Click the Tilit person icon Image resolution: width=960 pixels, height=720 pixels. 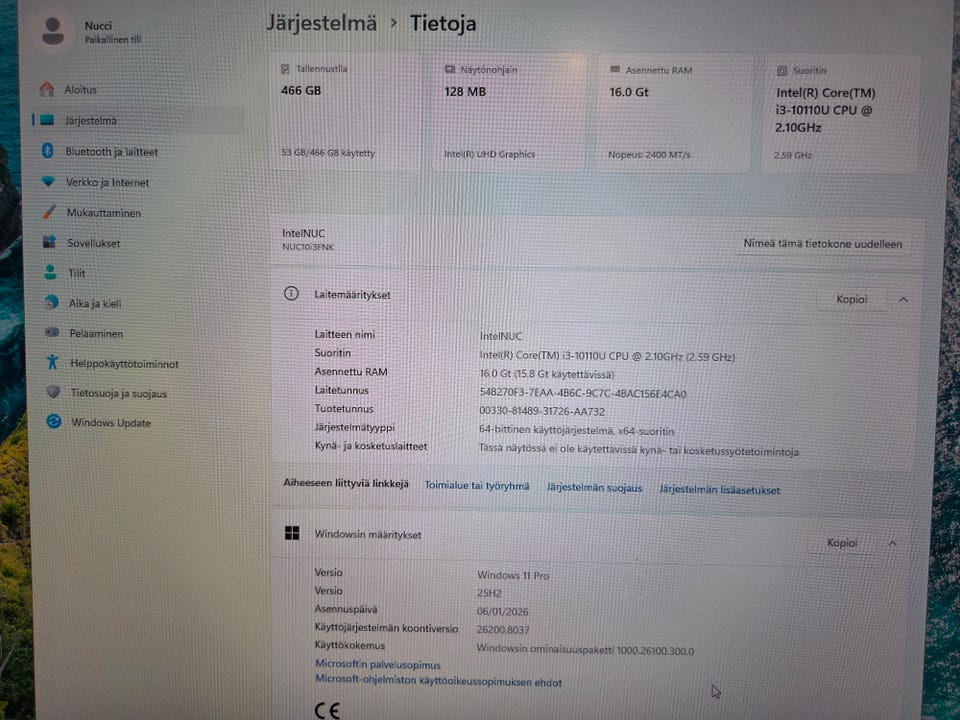(x=50, y=272)
